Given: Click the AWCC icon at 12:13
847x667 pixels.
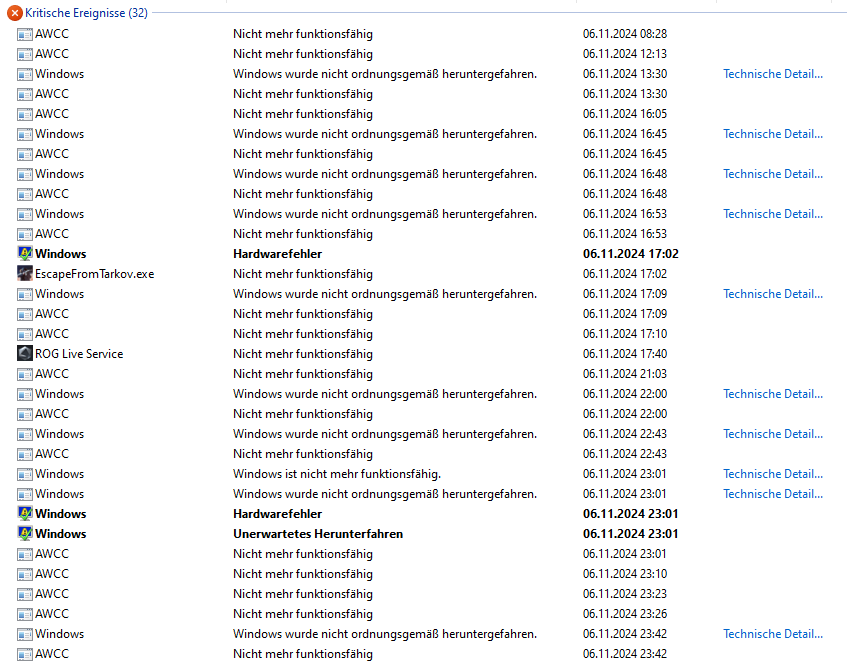Looking at the screenshot, I should click(25, 54).
